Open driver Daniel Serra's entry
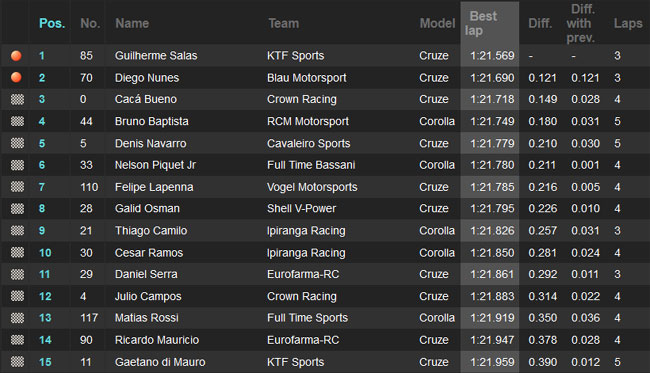 click(146, 274)
